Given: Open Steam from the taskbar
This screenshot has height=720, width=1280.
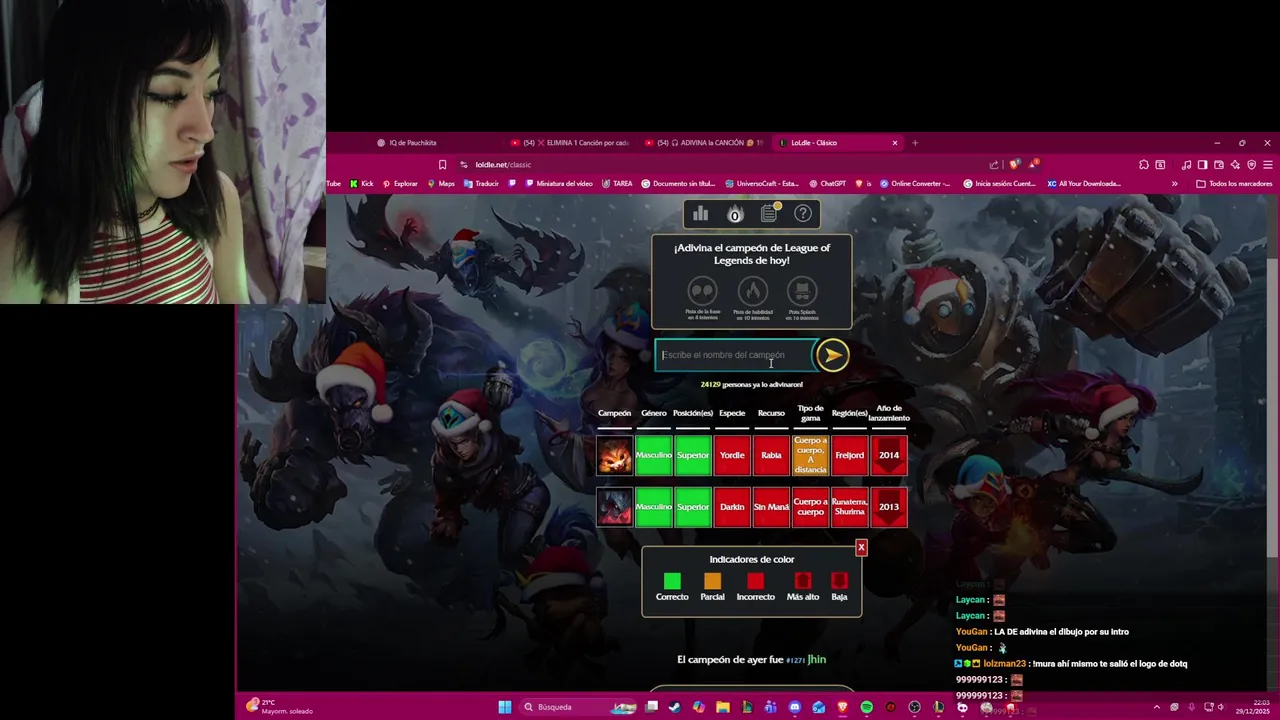Looking at the screenshot, I should click(674, 707).
